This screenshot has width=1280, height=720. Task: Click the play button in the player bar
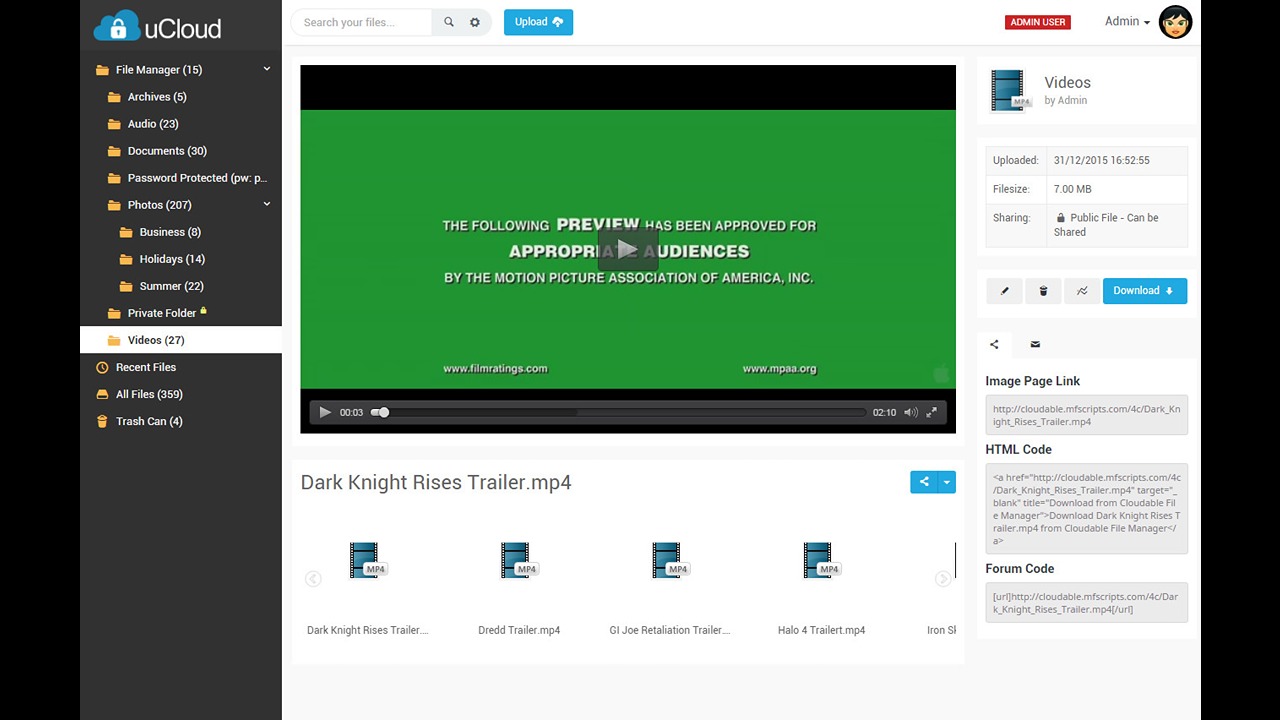(x=325, y=412)
